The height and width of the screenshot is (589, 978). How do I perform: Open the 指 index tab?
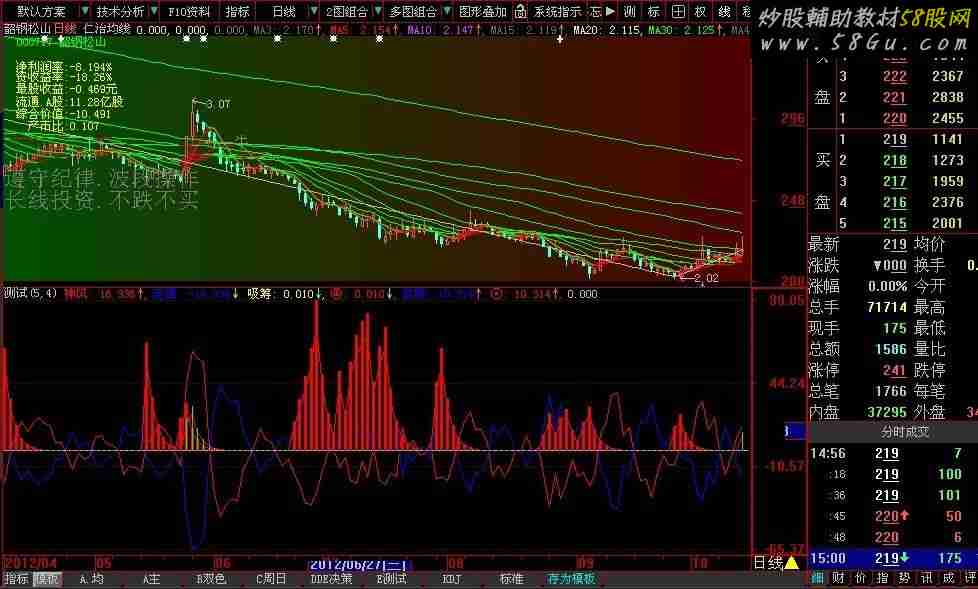click(x=883, y=578)
